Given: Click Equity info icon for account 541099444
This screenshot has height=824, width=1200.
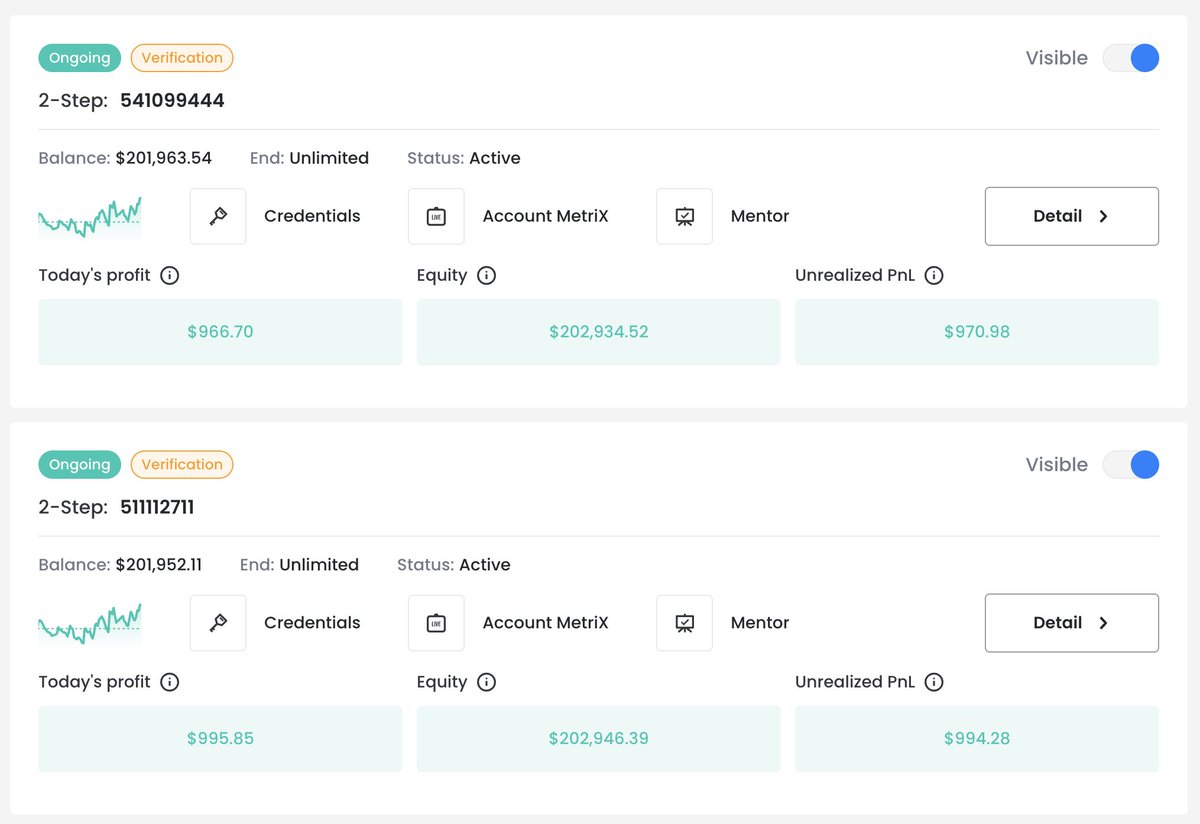Looking at the screenshot, I should tap(486, 275).
